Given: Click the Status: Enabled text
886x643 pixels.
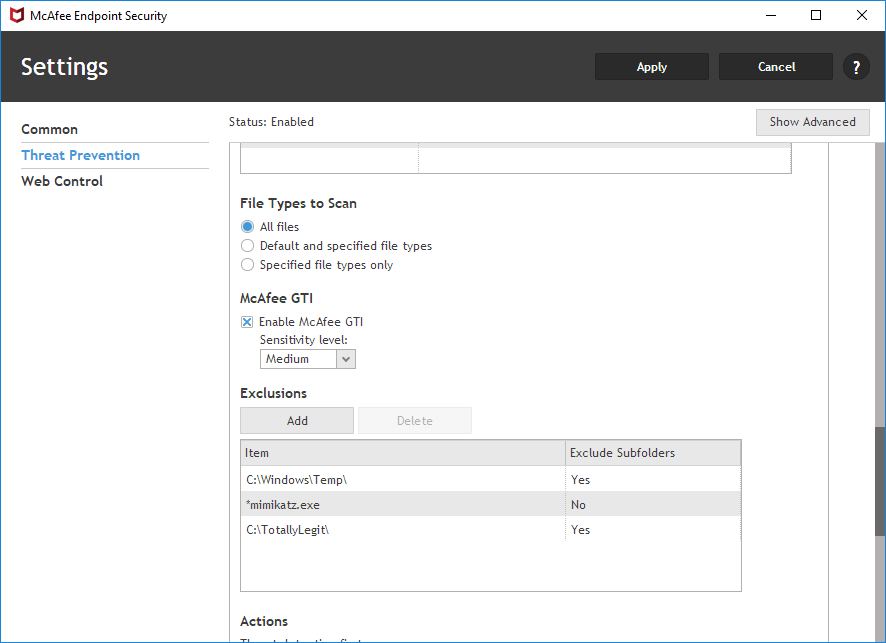Looking at the screenshot, I should pos(271,122).
